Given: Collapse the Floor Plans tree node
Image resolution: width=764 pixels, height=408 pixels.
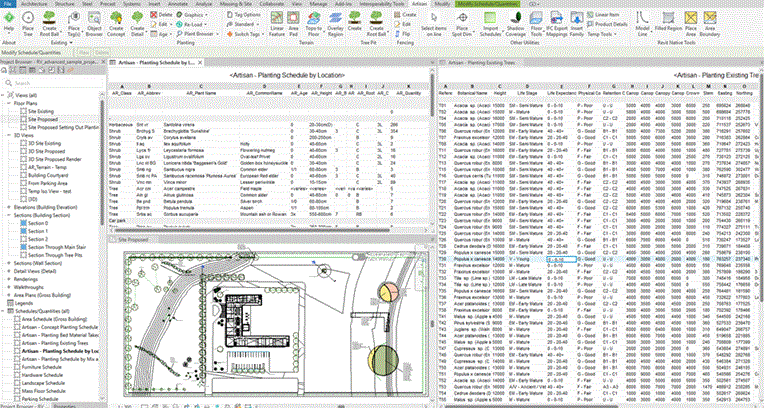Looking at the screenshot, I should pos(9,102).
